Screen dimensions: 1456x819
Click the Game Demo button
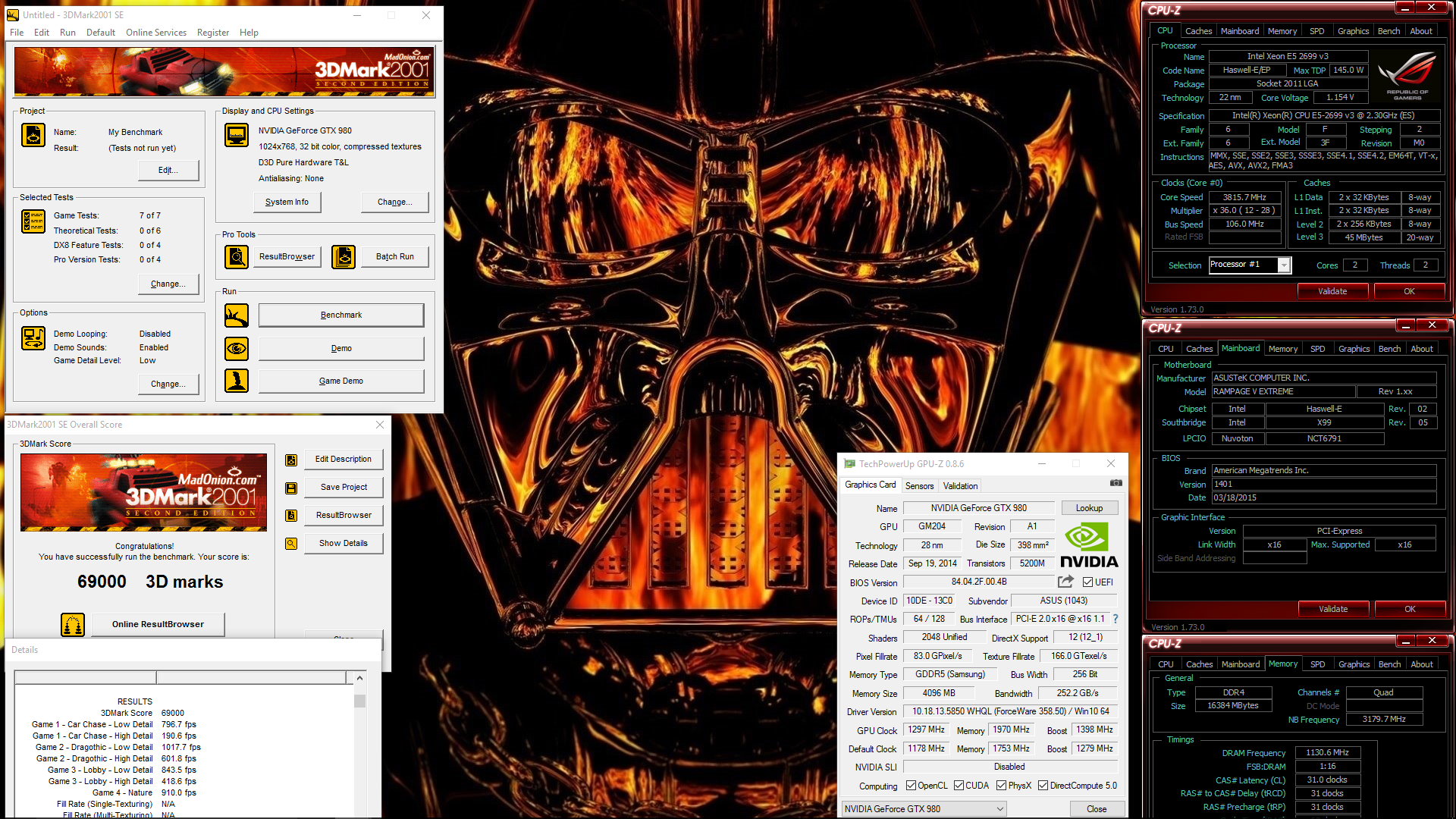coord(341,381)
